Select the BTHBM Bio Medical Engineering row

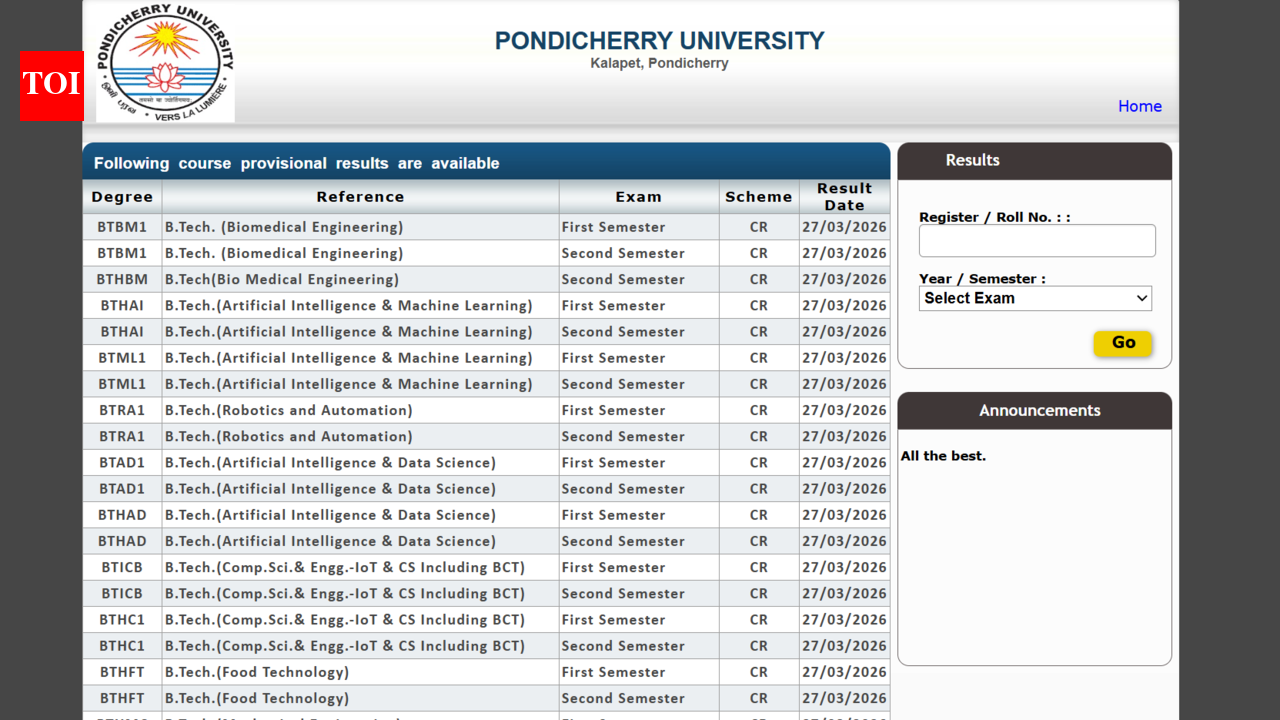tap(360, 279)
